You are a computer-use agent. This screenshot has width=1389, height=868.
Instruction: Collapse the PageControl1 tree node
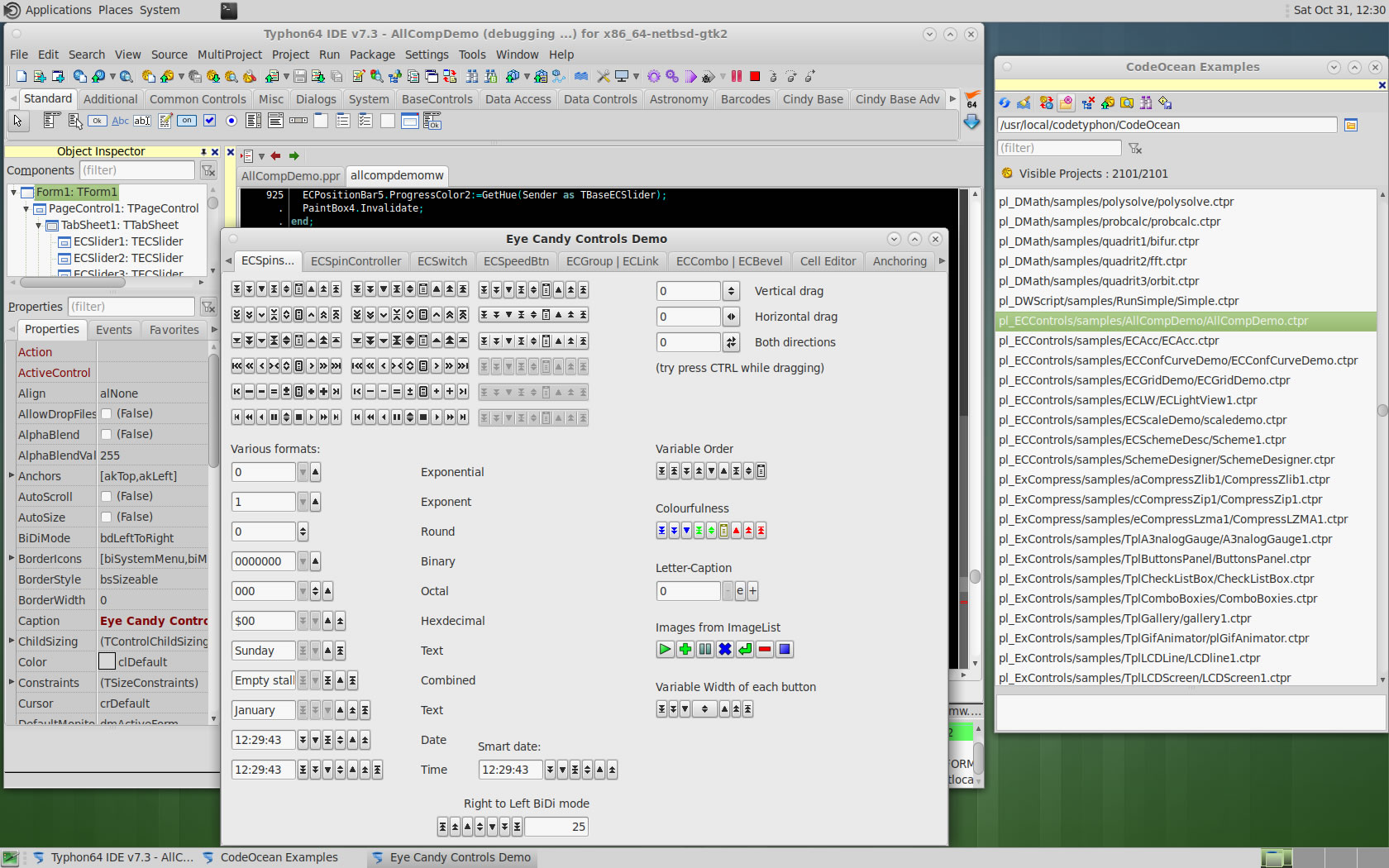pos(26,208)
